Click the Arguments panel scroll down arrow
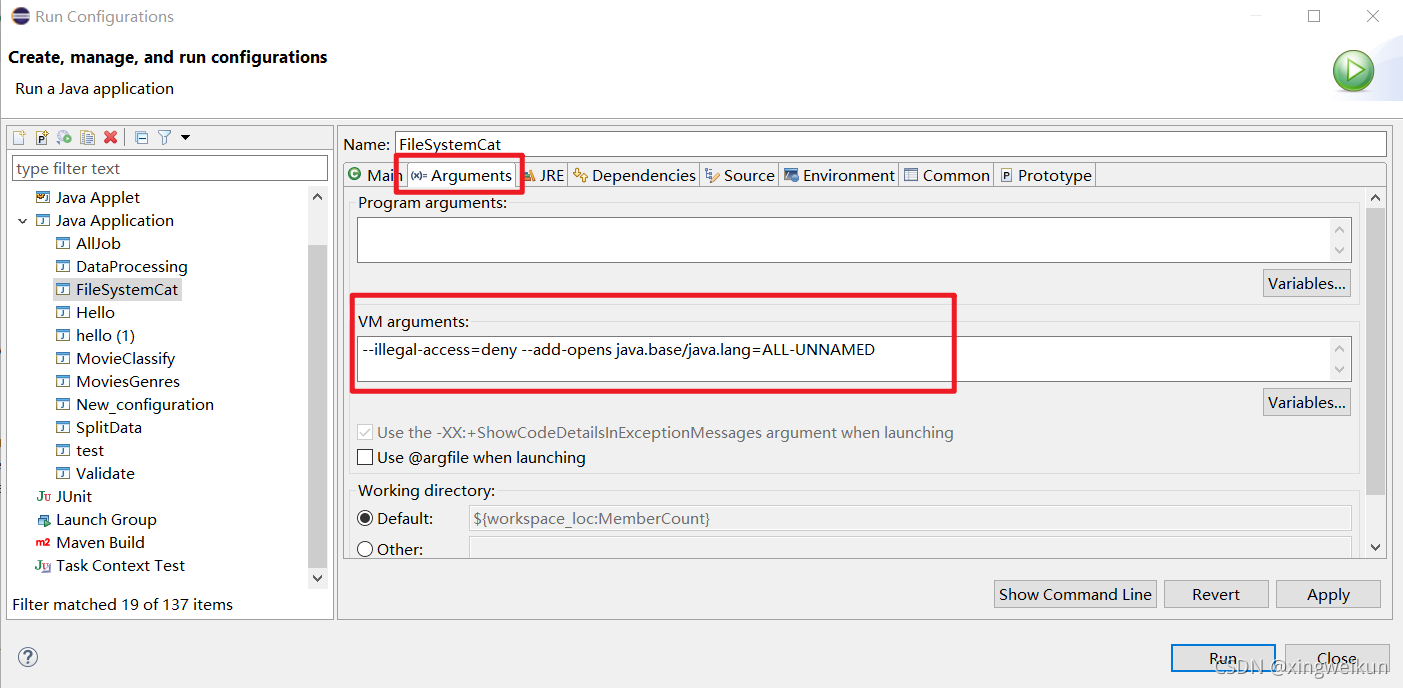The height and width of the screenshot is (688, 1403). point(1376,547)
